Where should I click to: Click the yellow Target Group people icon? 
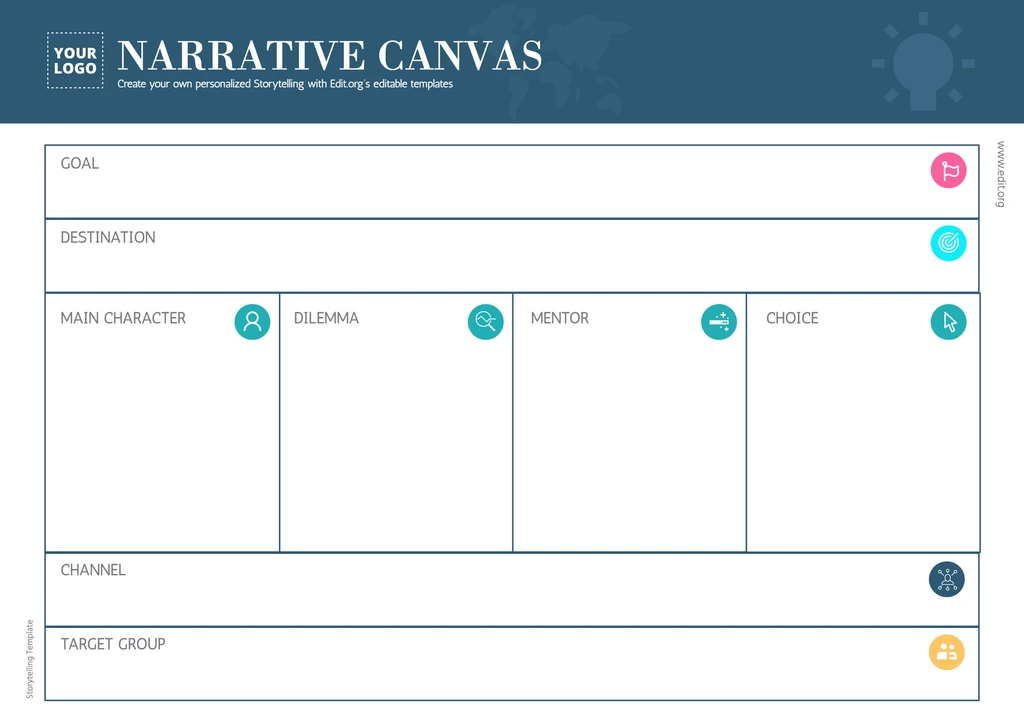pyautogui.click(x=946, y=652)
